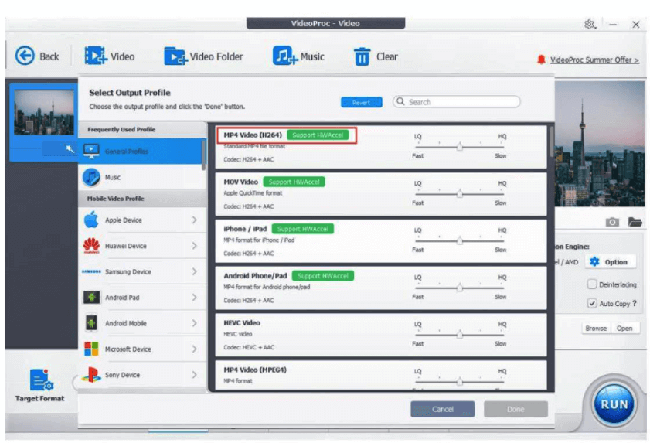Choose MP4 Video (MPEG4) profile

pyautogui.click(x=381, y=375)
